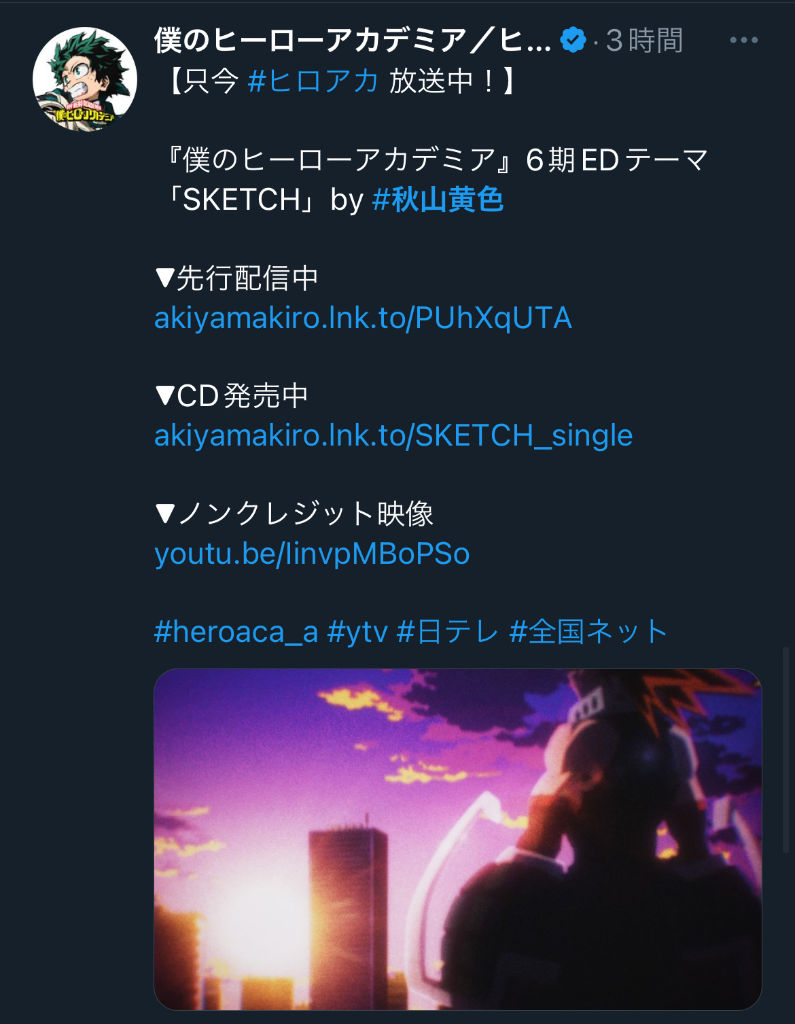Click the 3時間 timestamp
Screen dimensions: 795x1024
click(644, 40)
